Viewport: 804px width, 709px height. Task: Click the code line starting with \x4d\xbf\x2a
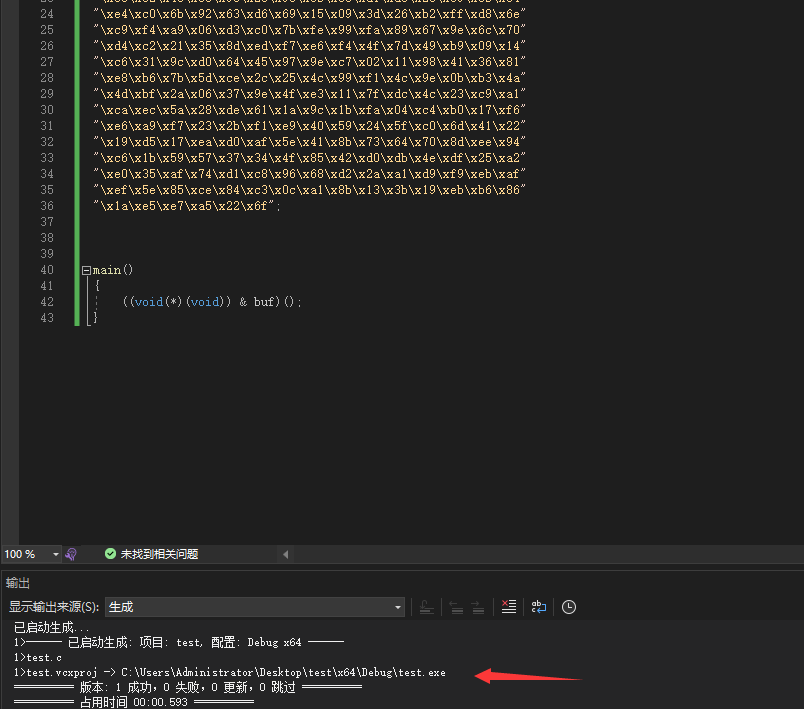pos(309,94)
